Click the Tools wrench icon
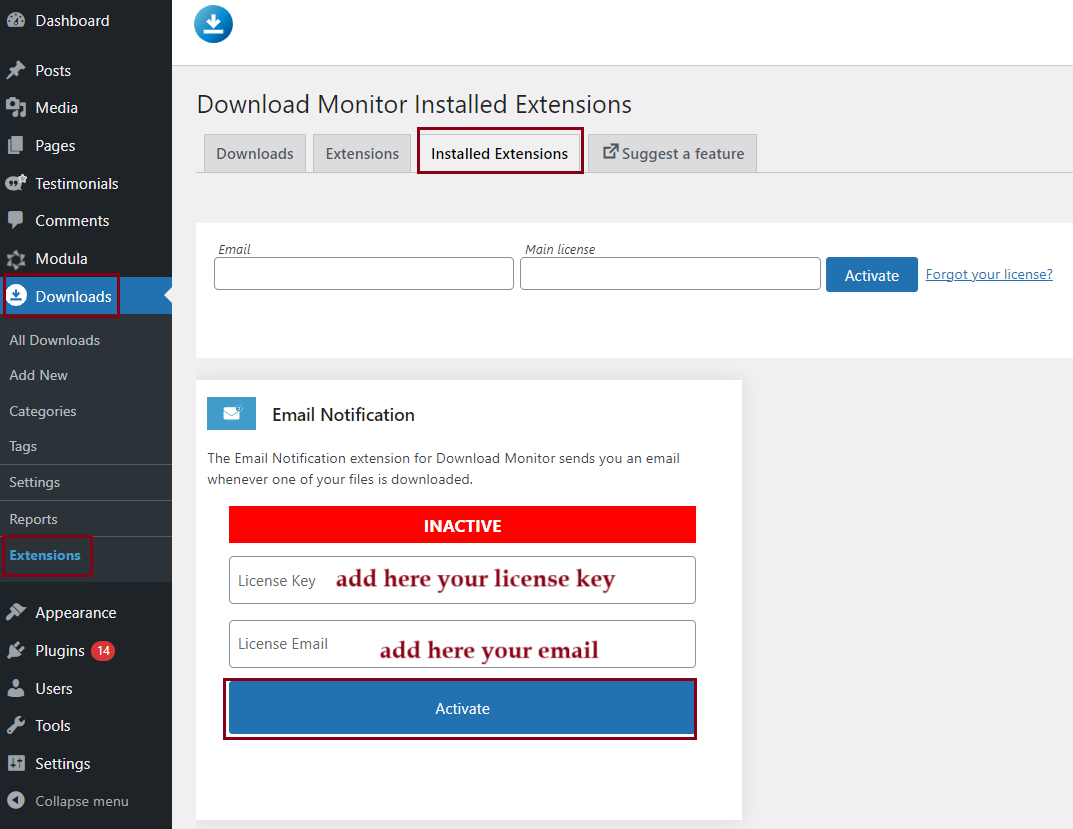1073x829 pixels. pos(16,726)
